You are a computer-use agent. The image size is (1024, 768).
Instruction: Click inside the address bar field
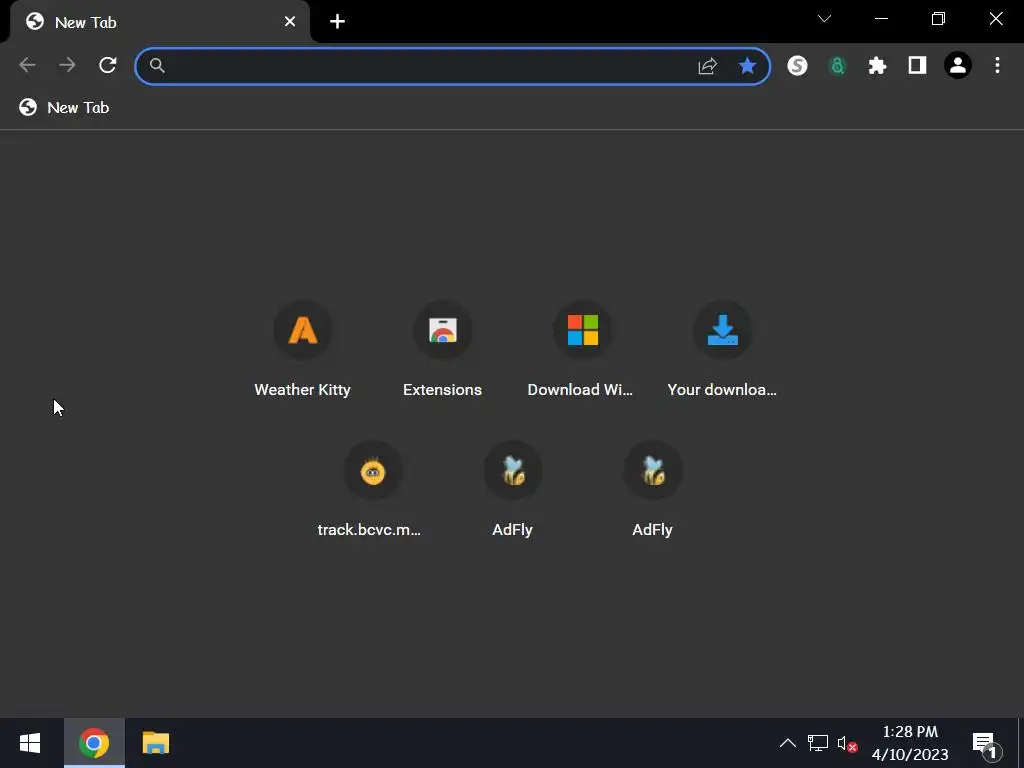[x=453, y=66]
